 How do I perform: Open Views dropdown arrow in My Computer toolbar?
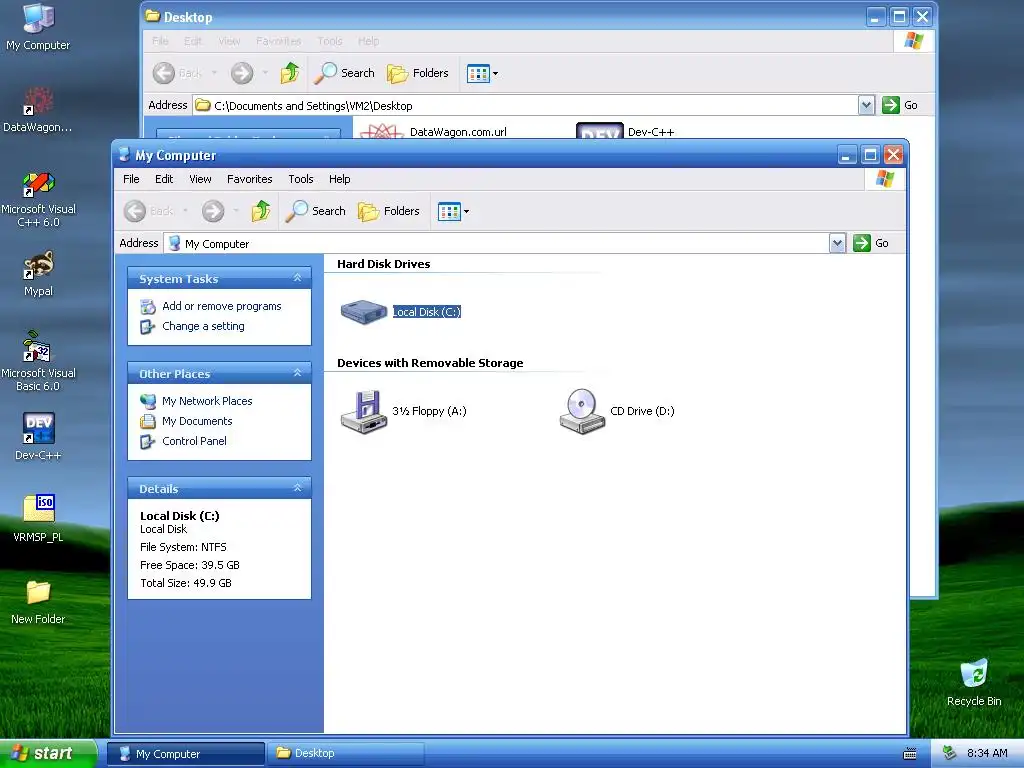pyautogui.click(x=466, y=212)
